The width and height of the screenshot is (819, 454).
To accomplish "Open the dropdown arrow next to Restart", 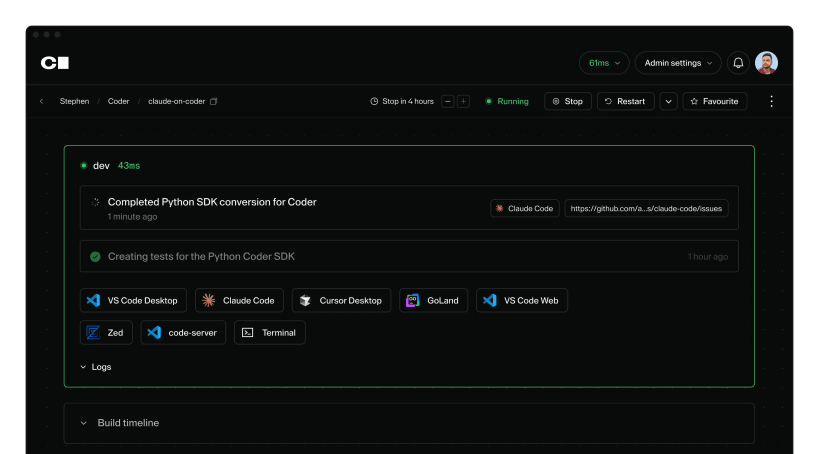I will (x=669, y=101).
